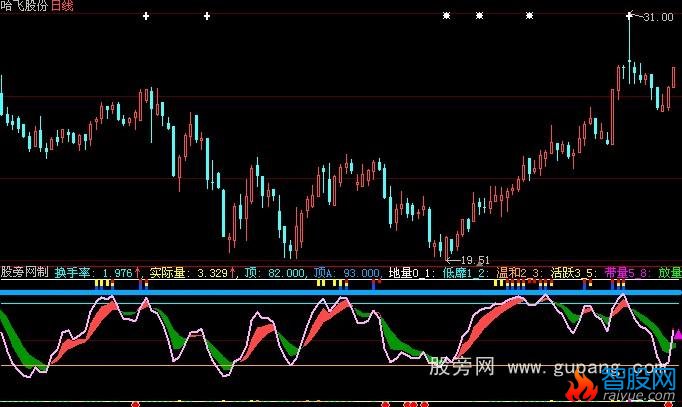Click the 地量0_1 legend label
The height and width of the screenshot is (407, 682).
[x=411, y=273]
